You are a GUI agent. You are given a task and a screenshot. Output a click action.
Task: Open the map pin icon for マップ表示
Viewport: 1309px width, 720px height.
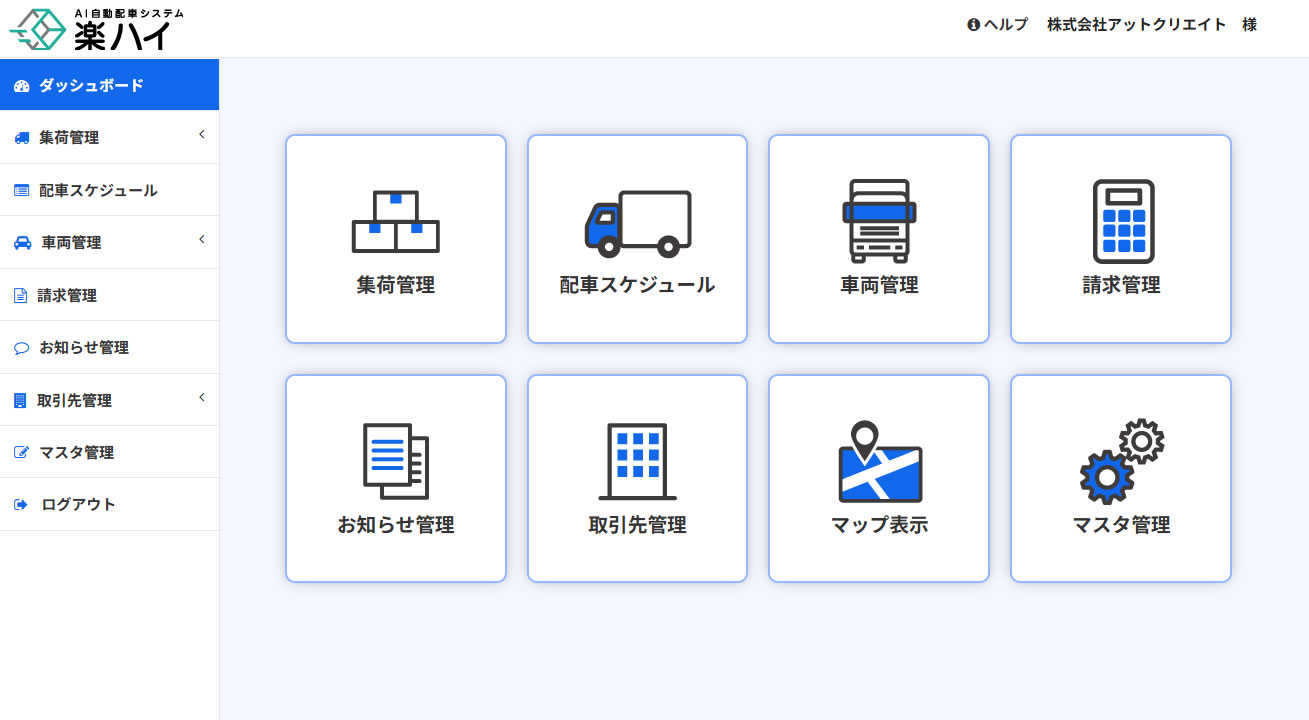pyautogui.click(x=879, y=461)
